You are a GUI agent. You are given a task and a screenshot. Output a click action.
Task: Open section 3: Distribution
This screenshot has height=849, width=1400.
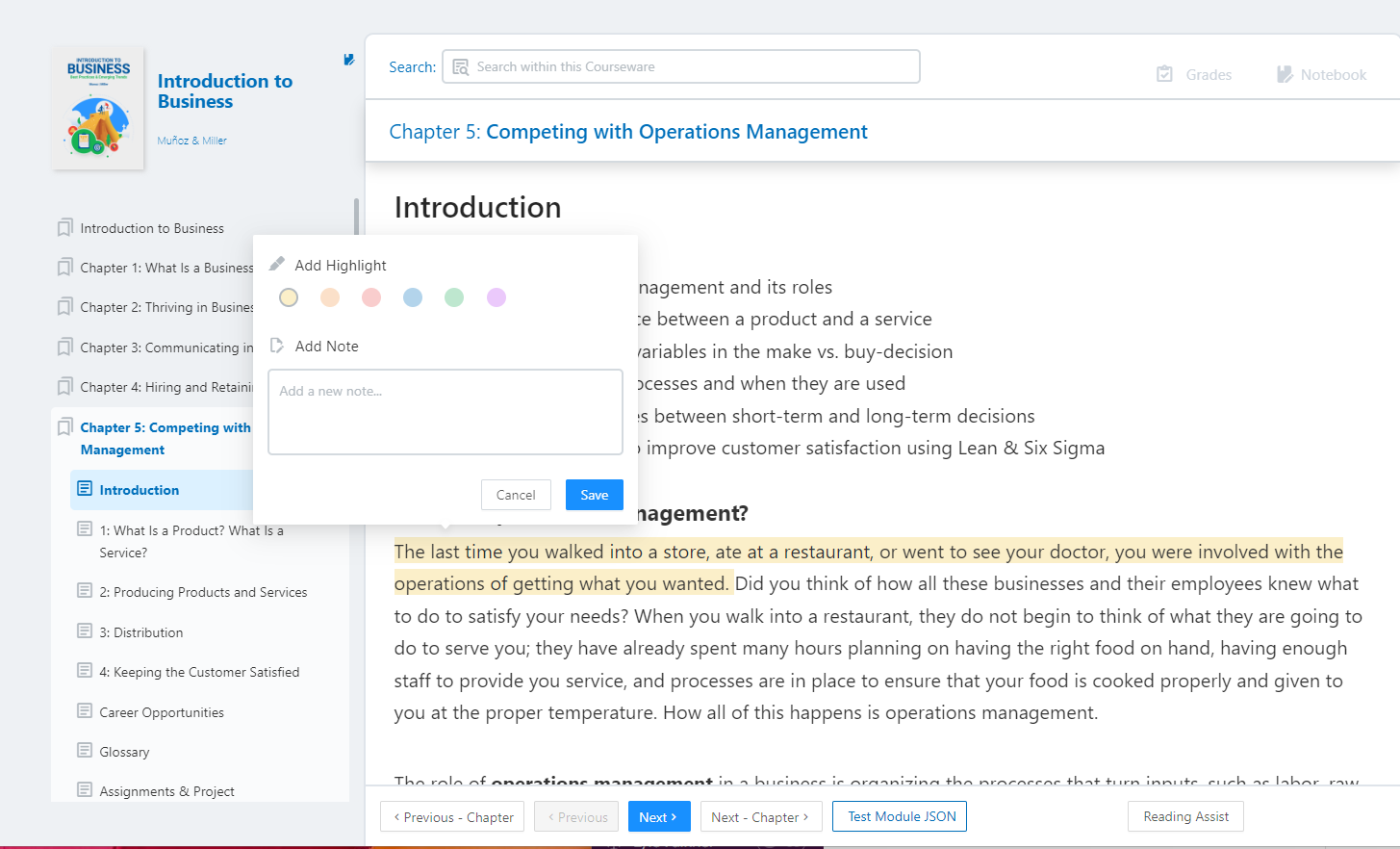coord(140,632)
